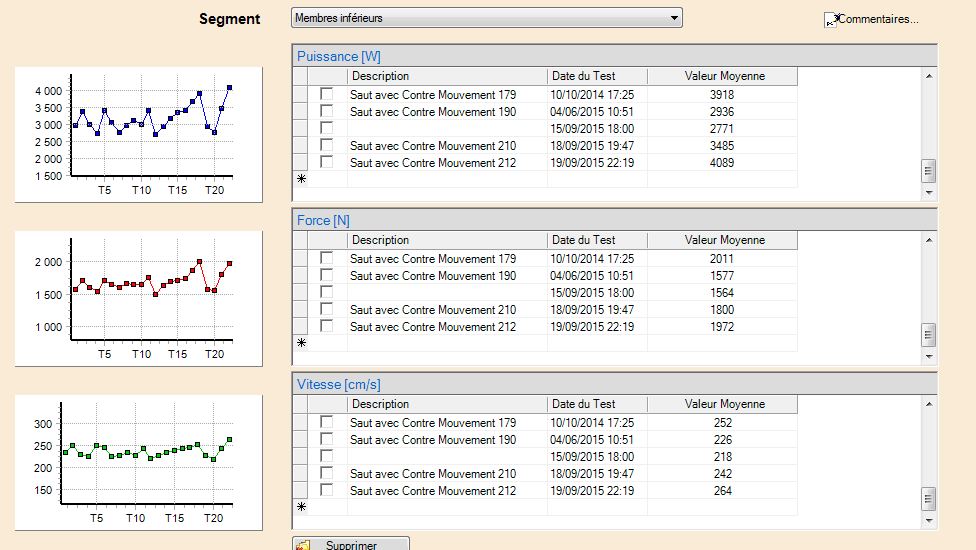Sort Force table by Description header
Image resolution: width=976 pixels, height=550 pixels.
[x=447, y=240]
